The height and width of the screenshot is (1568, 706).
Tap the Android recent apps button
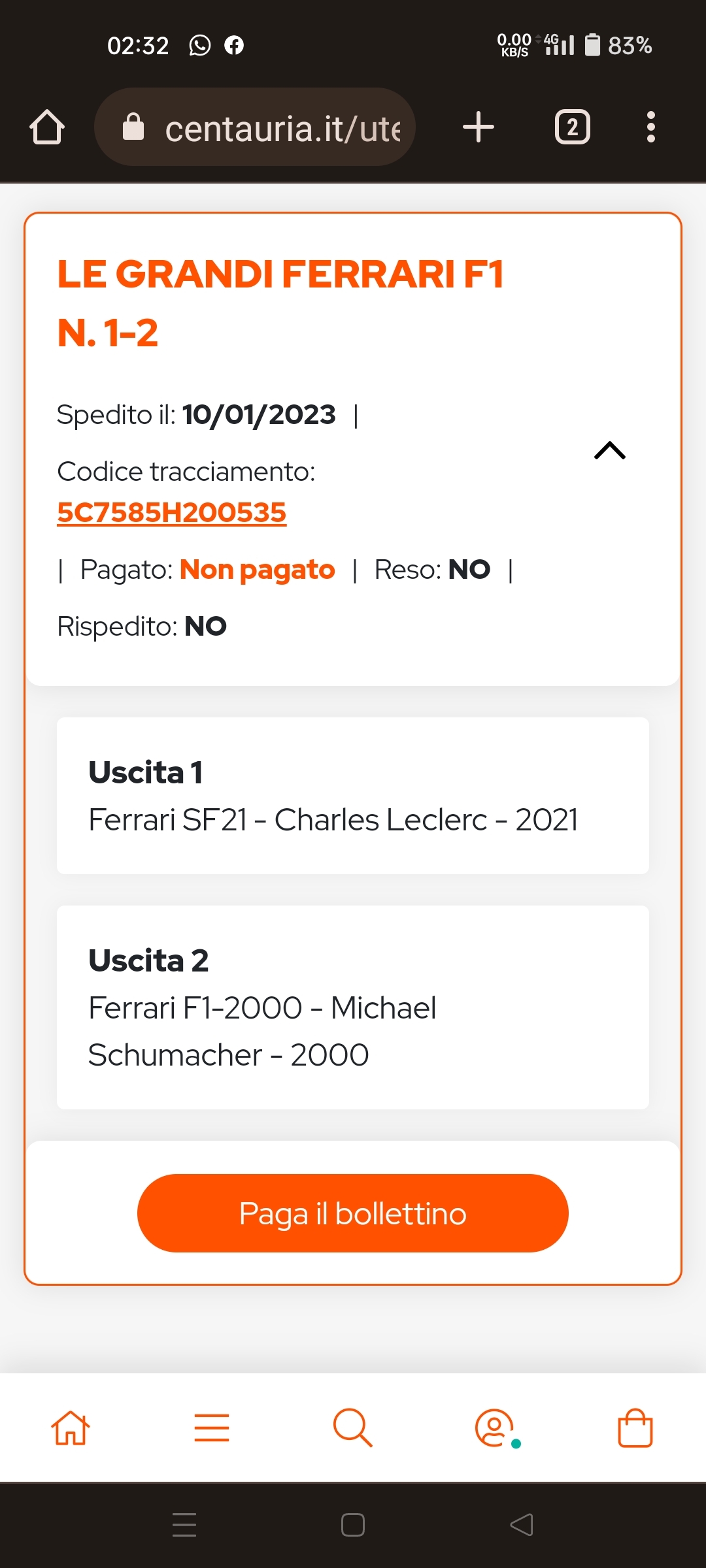coord(184,1525)
